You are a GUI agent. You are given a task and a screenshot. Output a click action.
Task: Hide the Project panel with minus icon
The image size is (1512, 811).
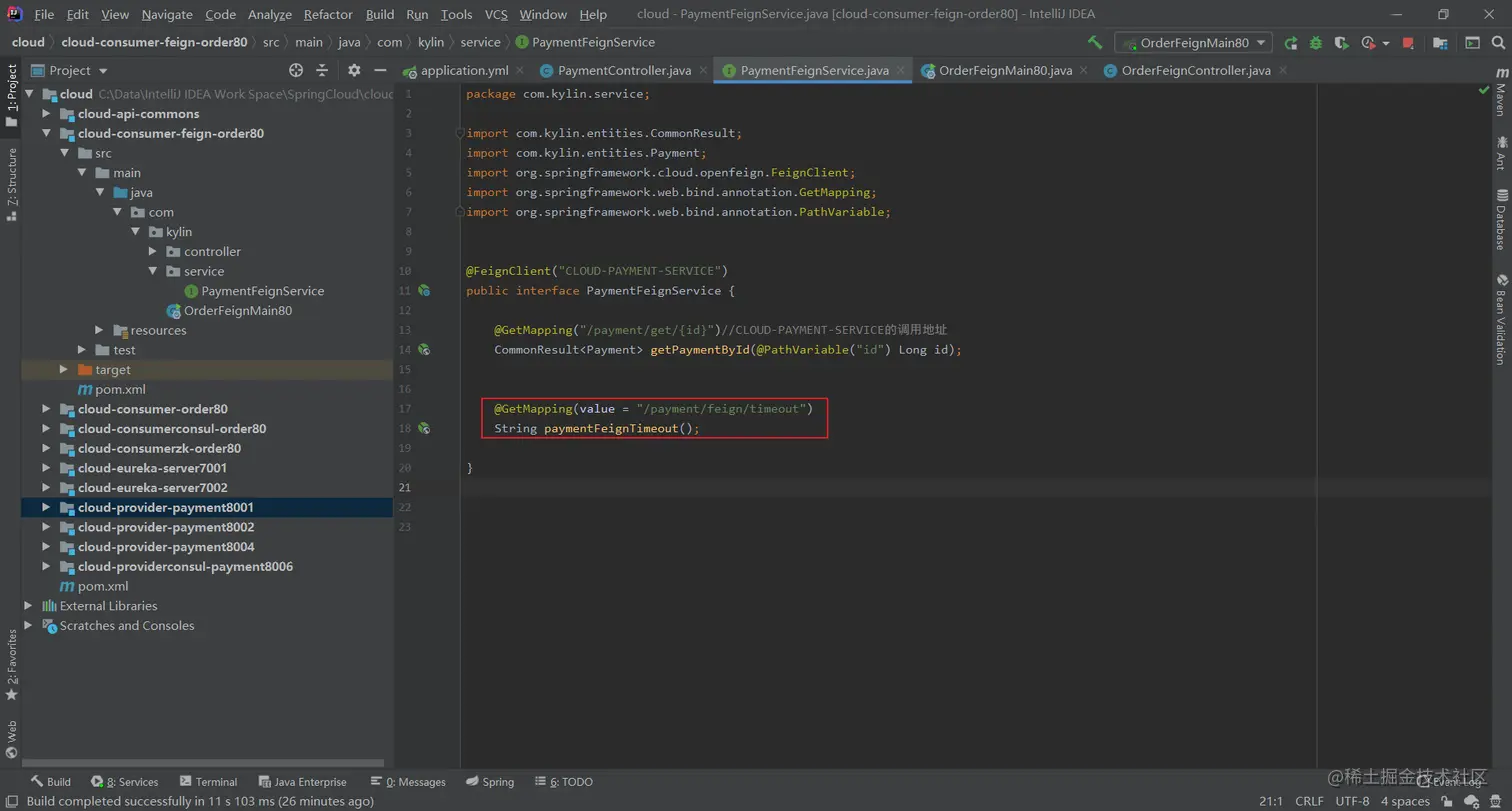pyautogui.click(x=380, y=70)
